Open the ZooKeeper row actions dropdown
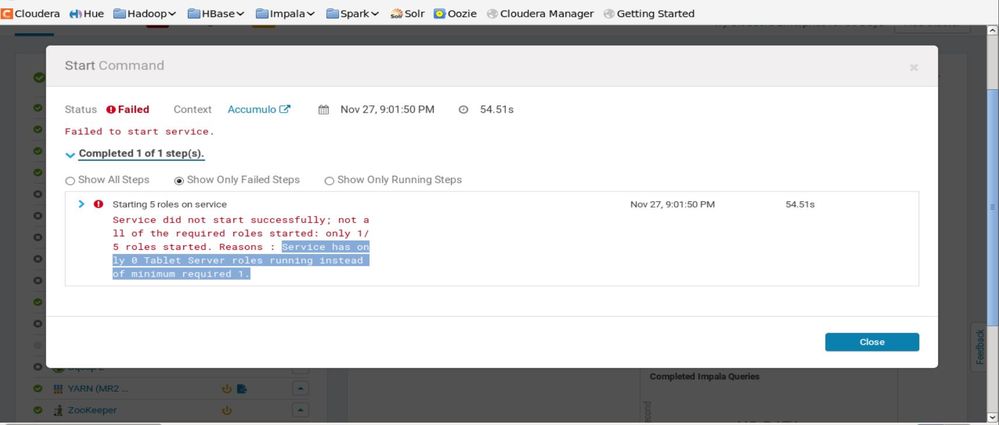Viewport: 999px width, 425px height. [x=301, y=410]
